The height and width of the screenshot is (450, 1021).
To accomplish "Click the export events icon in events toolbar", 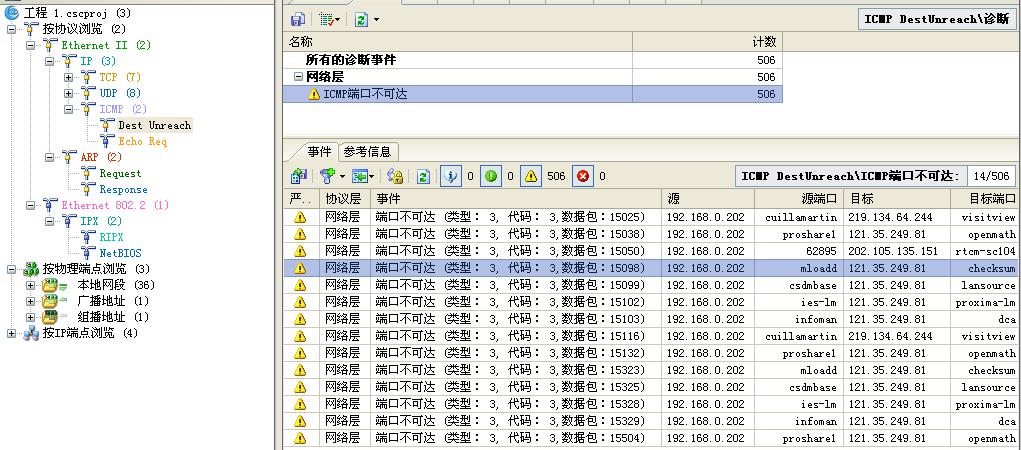I will coord(299,176).
